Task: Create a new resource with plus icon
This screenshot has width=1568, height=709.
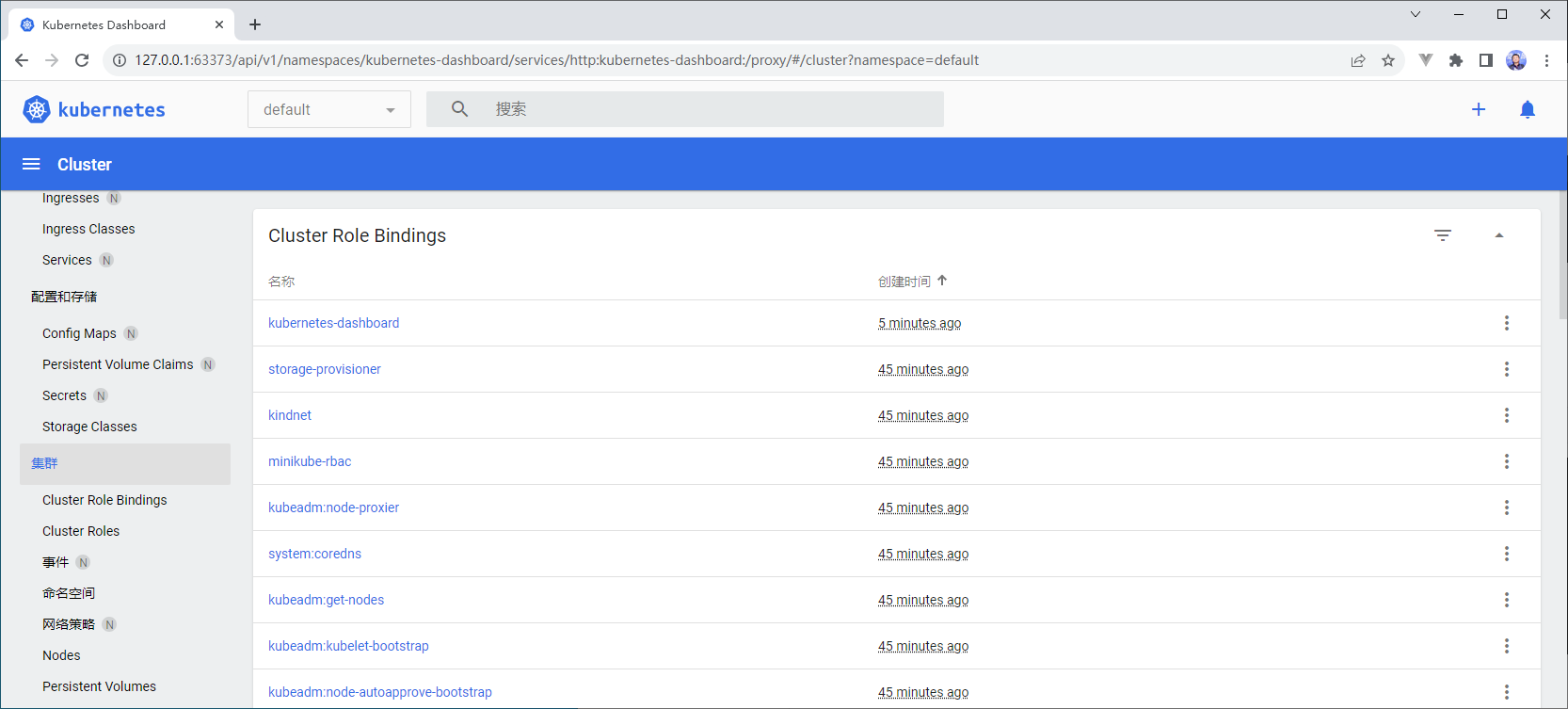Action: tap(1479, 109)
